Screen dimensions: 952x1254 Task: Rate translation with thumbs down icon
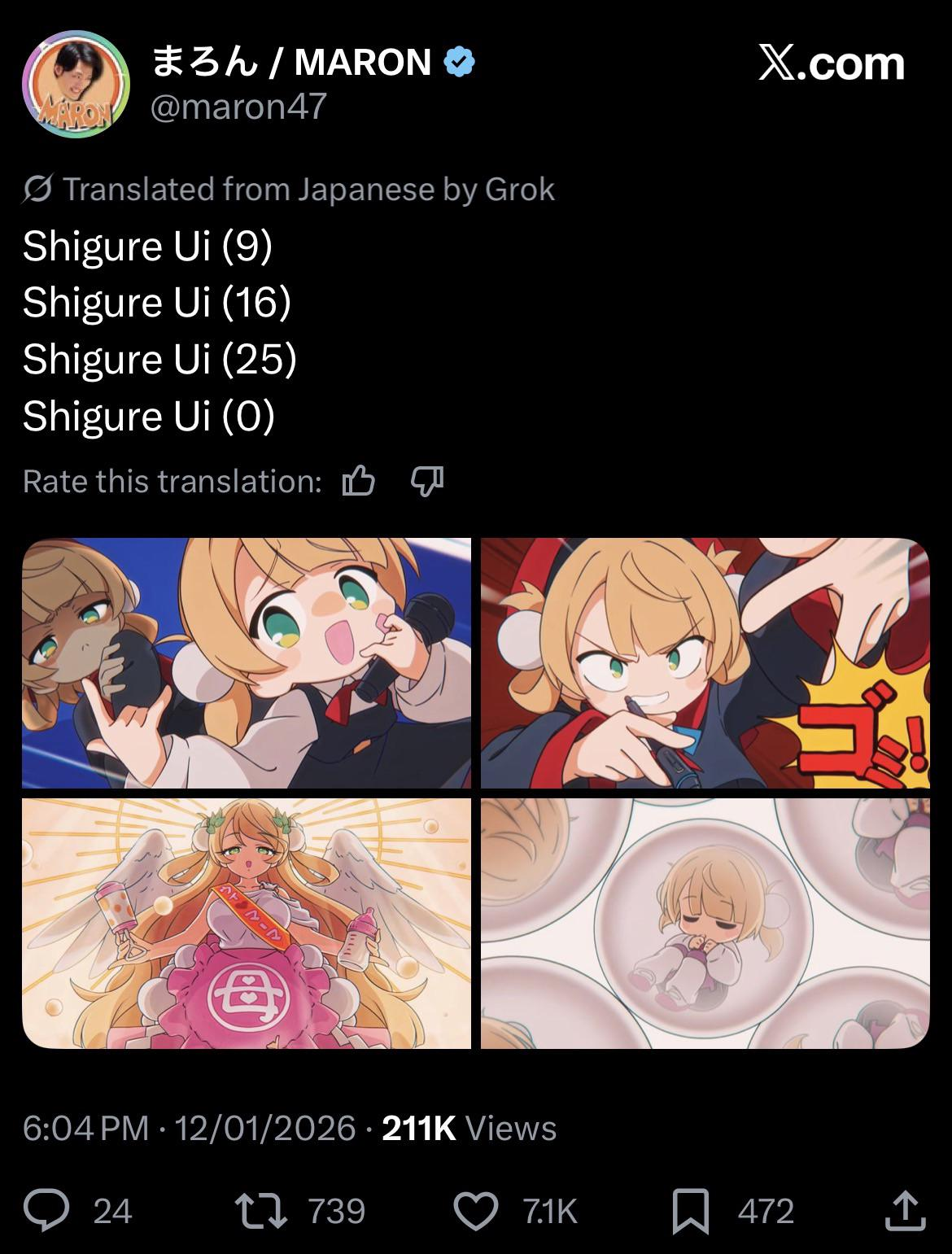427,481
